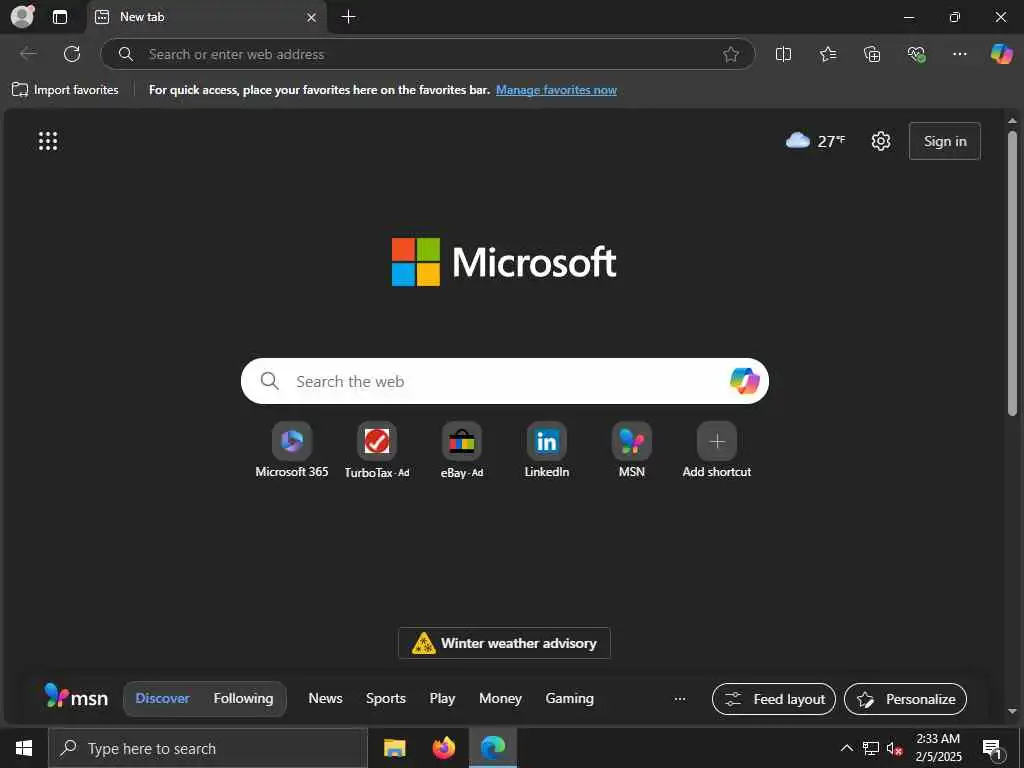Click the scrollbar down arrow
1024x768 pixels.
1012,711
